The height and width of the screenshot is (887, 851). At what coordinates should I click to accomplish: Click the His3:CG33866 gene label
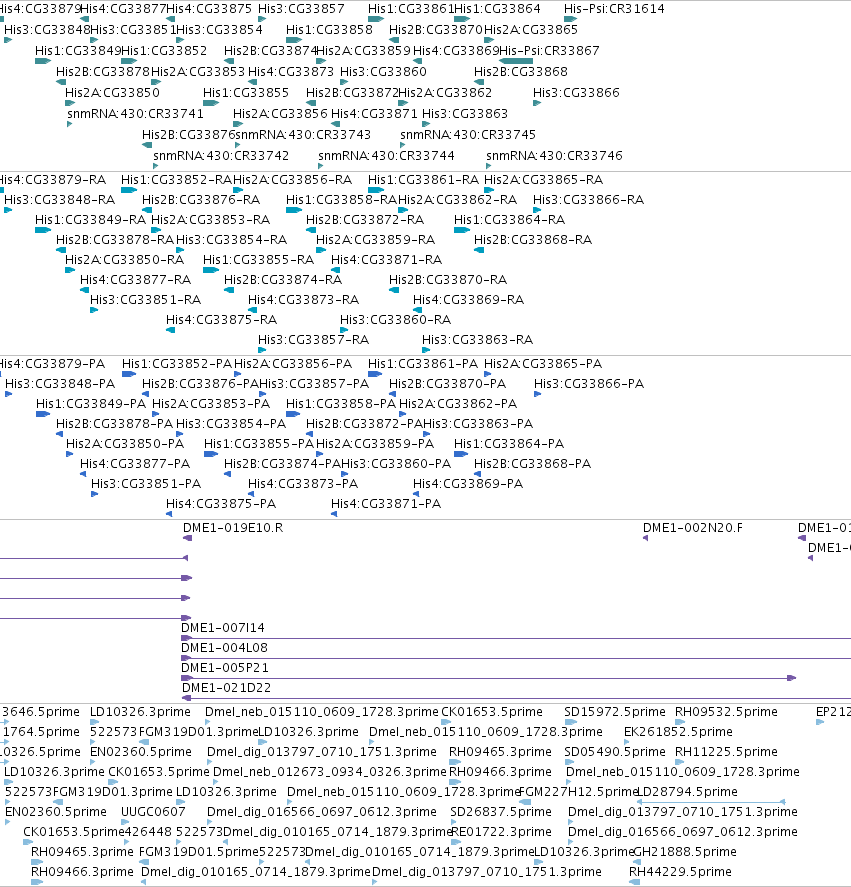tap(577, 93)
